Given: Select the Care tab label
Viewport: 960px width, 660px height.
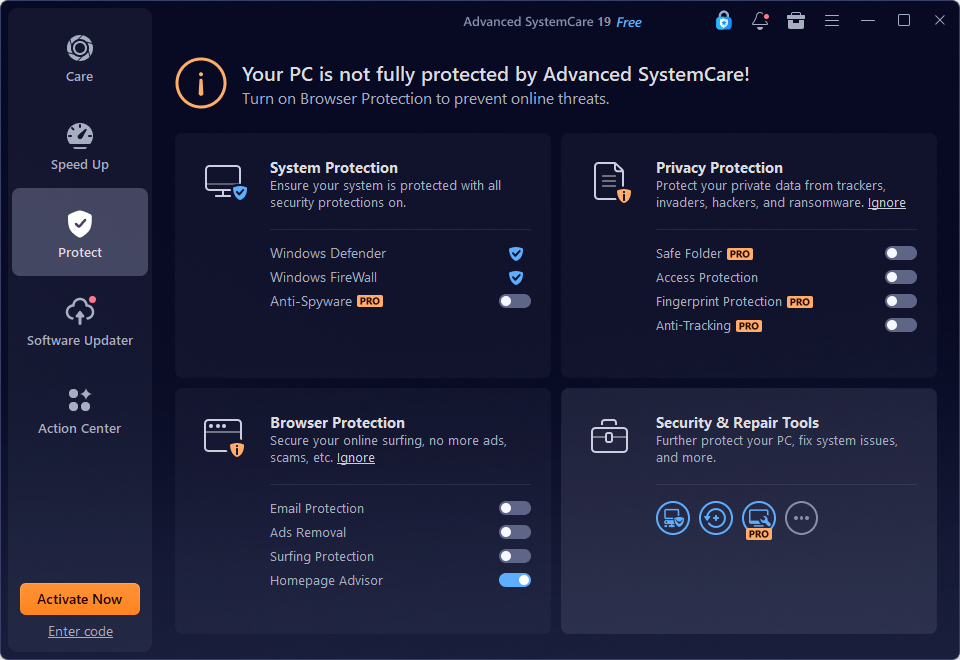Looking at the screenshot, I should tap(80, 77).
